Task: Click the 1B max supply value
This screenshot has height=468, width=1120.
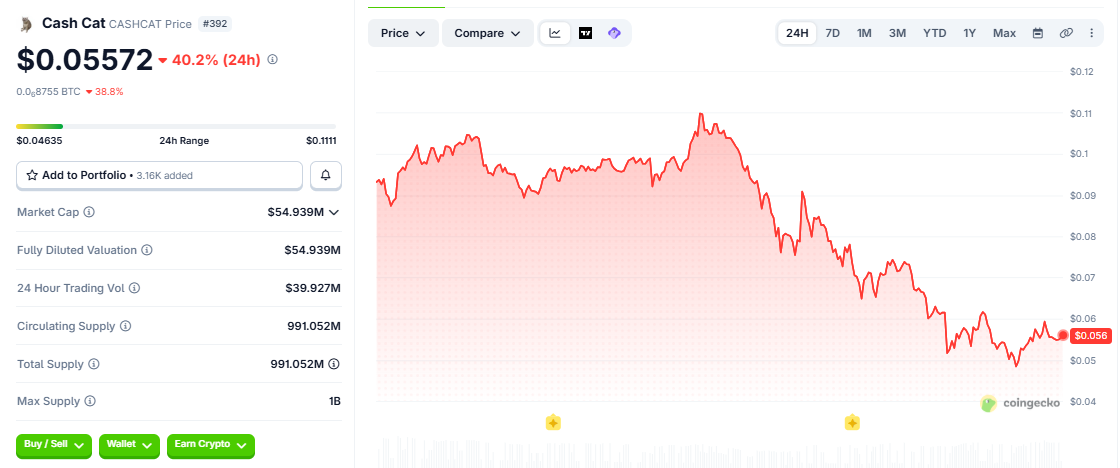Action: click(x=335, y=401)
